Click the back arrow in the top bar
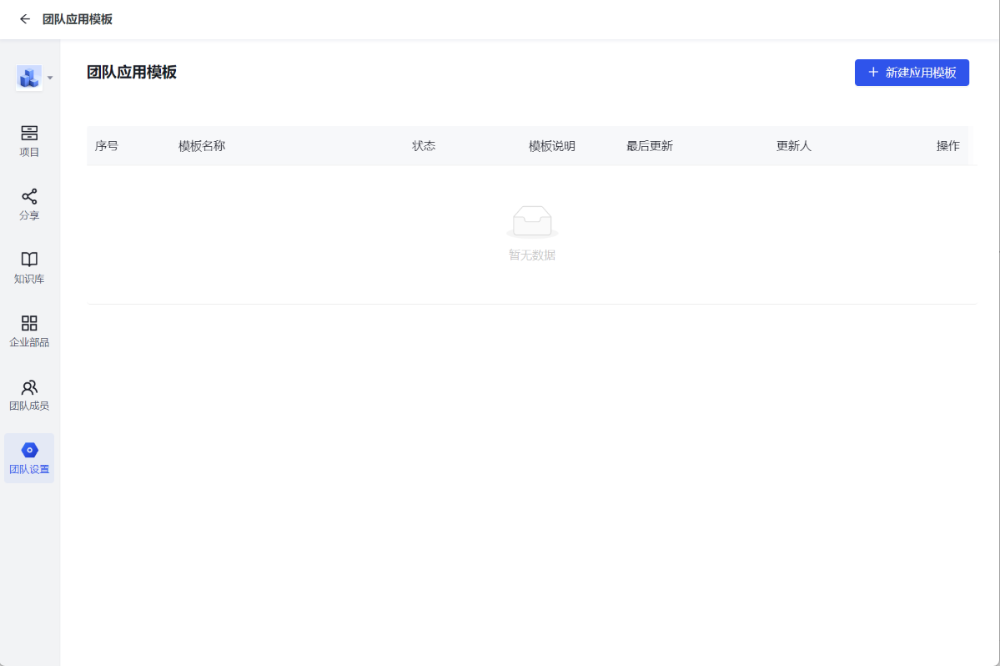 pos(25,19)
